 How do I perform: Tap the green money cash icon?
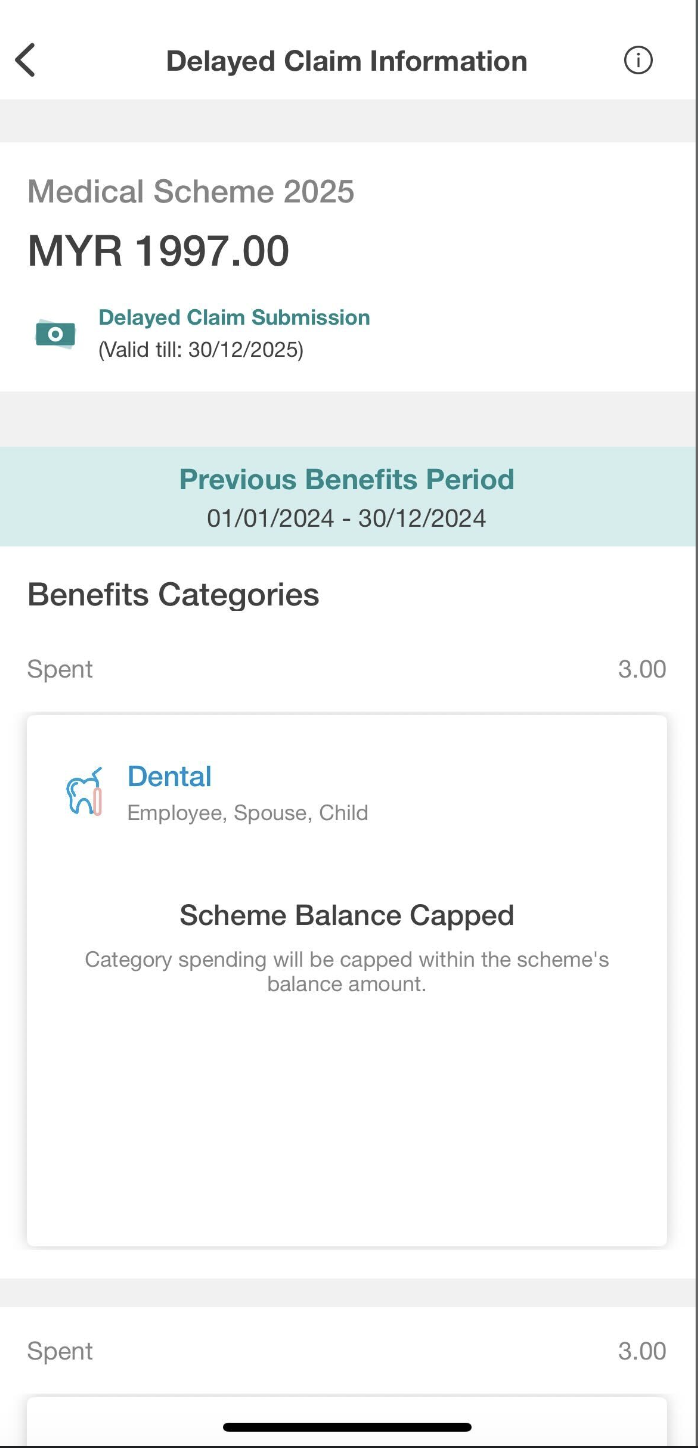[55, 334]
